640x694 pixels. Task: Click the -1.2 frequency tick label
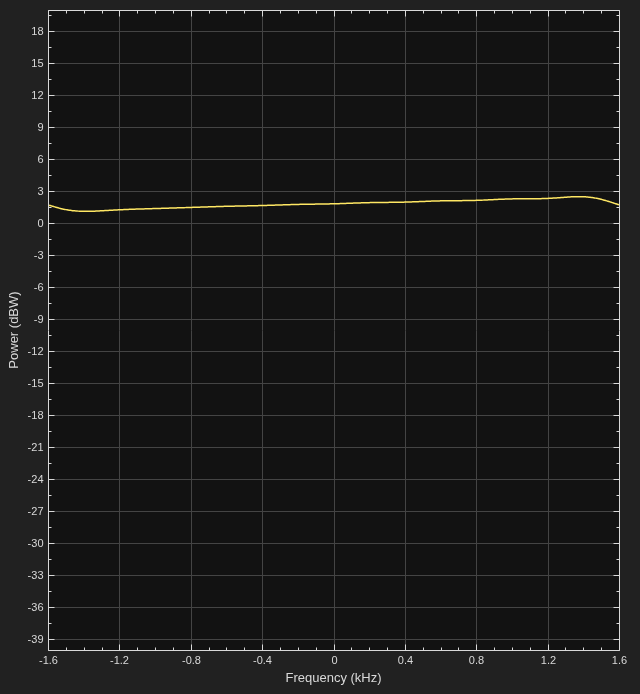(x=120, y=660)
